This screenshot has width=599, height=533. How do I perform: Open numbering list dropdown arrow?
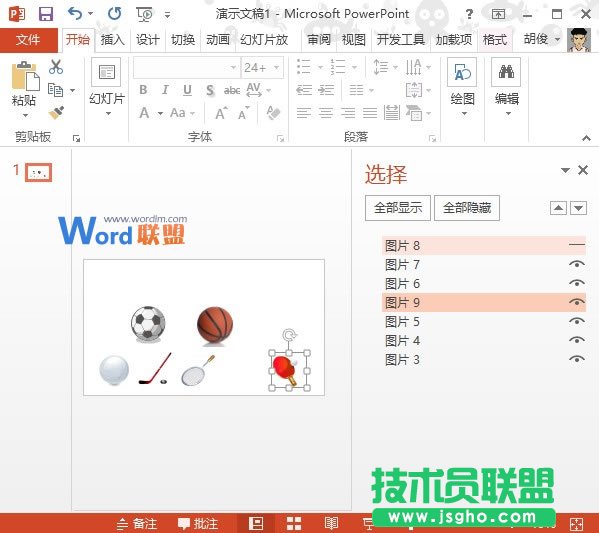pyautogui.click(x=355, y=68)
